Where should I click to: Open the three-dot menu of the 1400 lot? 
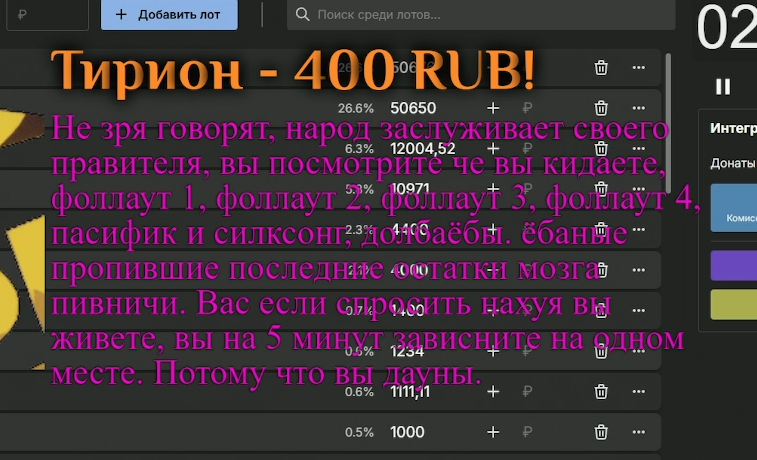[x=639, y=310]
